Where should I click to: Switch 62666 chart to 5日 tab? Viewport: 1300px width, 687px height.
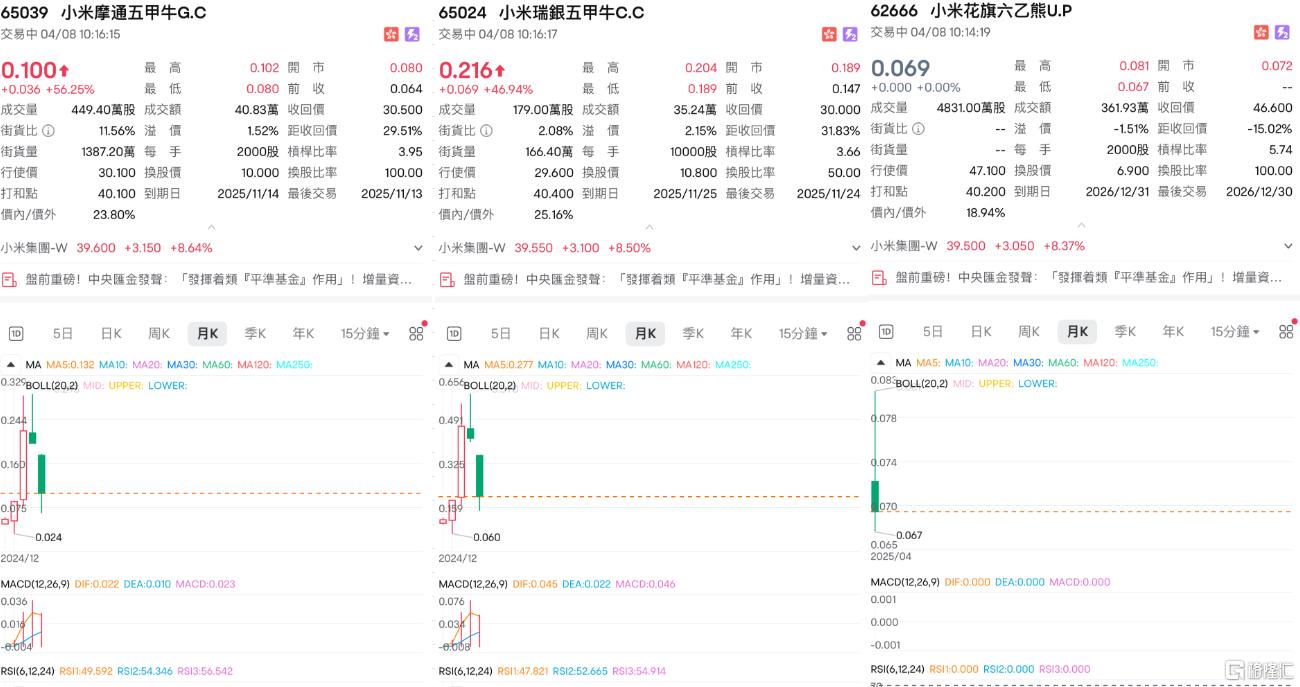point(933,332)
